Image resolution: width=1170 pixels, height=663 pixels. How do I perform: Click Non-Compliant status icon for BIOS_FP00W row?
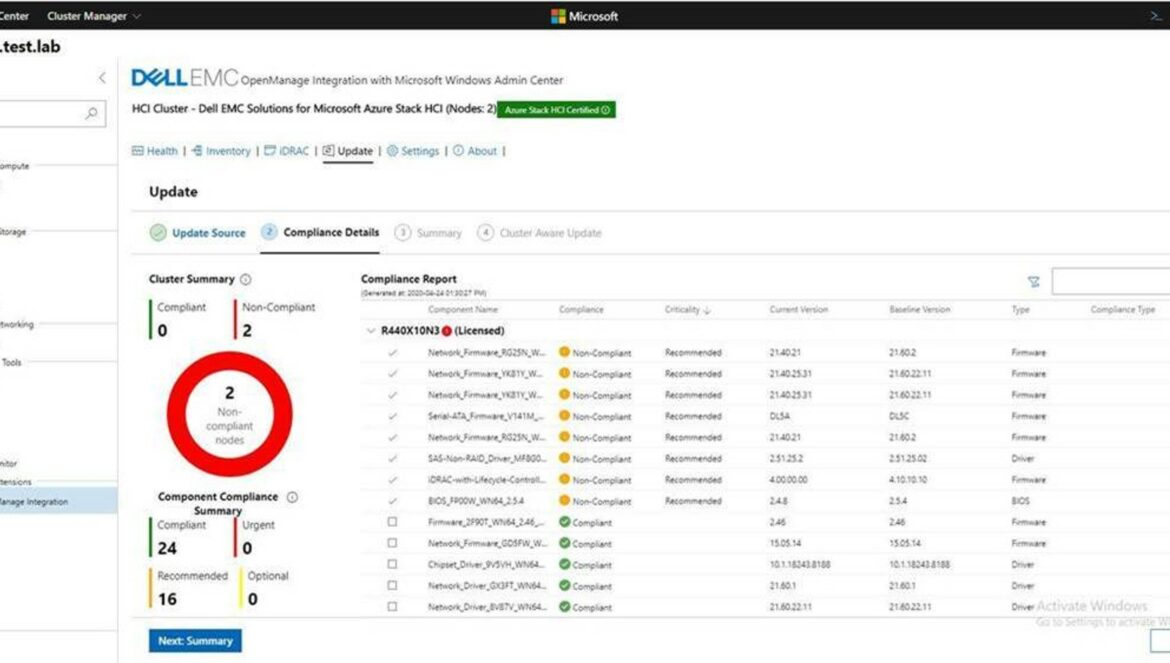(565, 500)
